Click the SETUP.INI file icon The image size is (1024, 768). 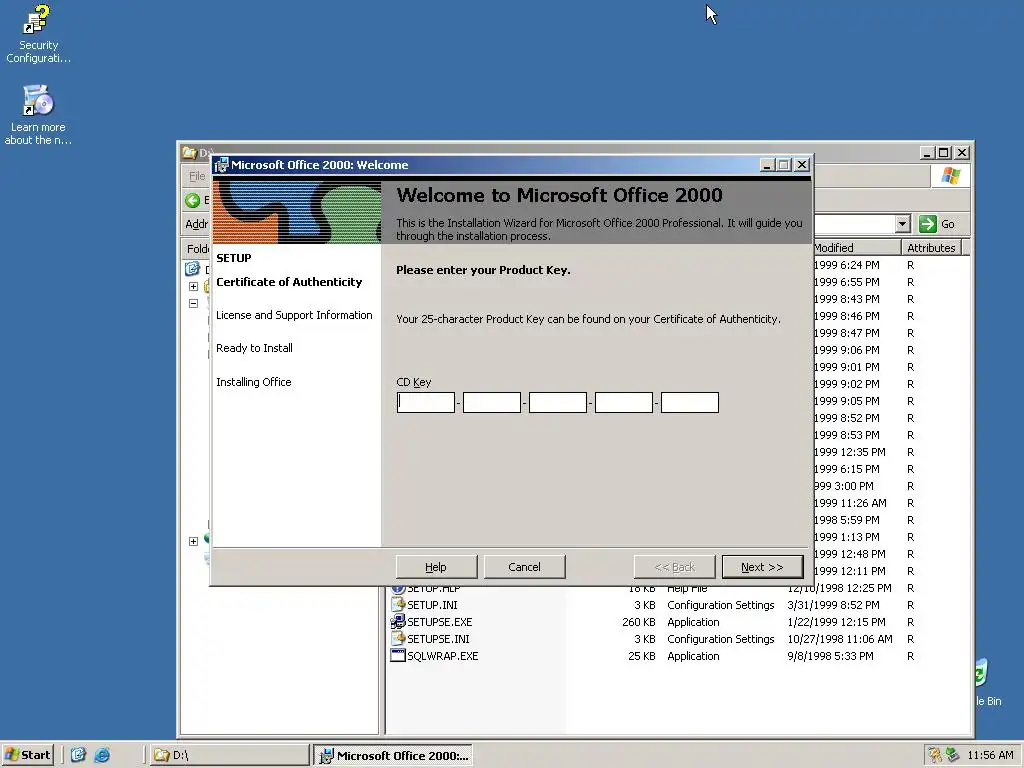[398, 605]
